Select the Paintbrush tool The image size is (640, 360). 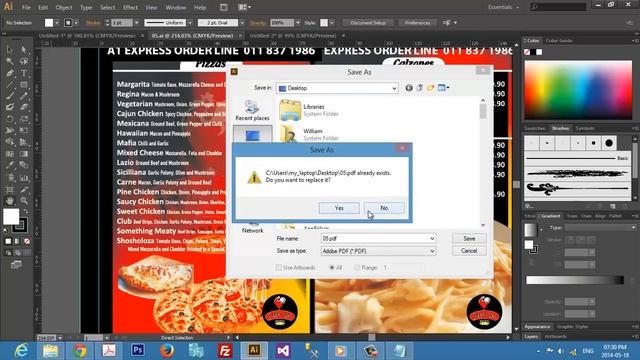(10, 96)
